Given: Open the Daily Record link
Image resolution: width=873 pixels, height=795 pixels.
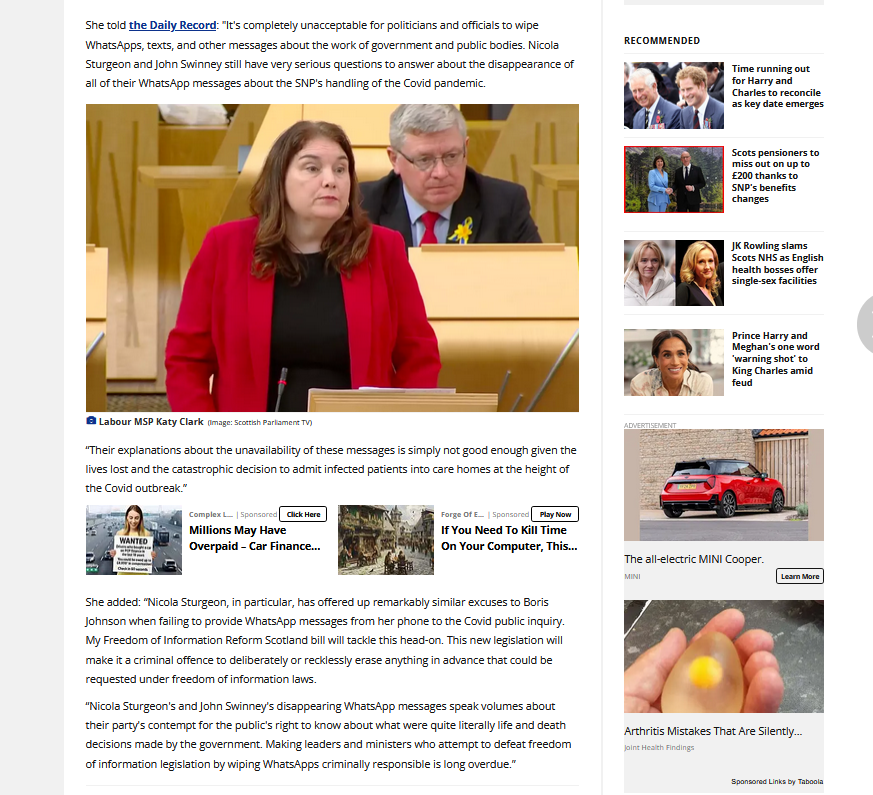Looking at the screenshot, I should [x=173, y=25].
